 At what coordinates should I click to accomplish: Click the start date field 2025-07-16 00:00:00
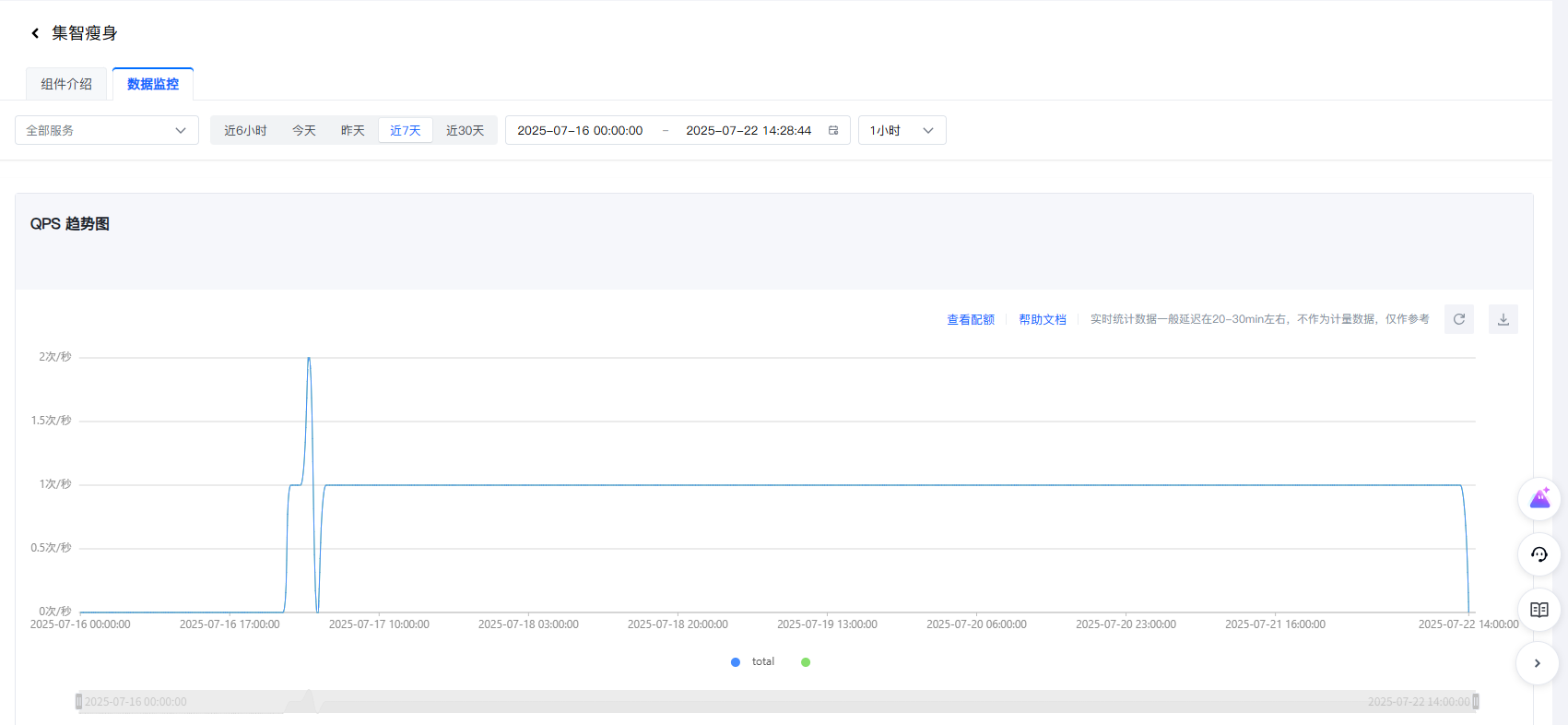(580, 130)
